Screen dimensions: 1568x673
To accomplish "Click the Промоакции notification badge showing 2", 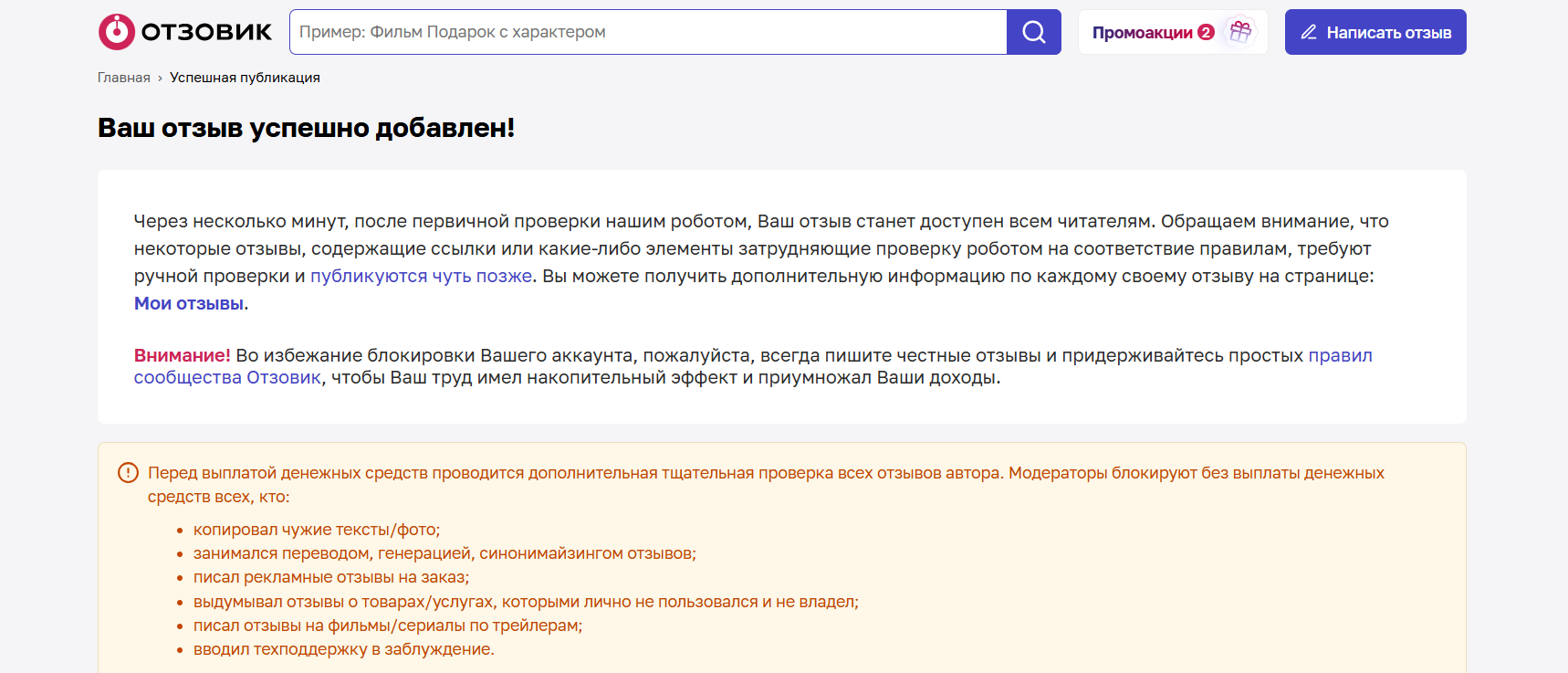I will tap(1206, 32).
